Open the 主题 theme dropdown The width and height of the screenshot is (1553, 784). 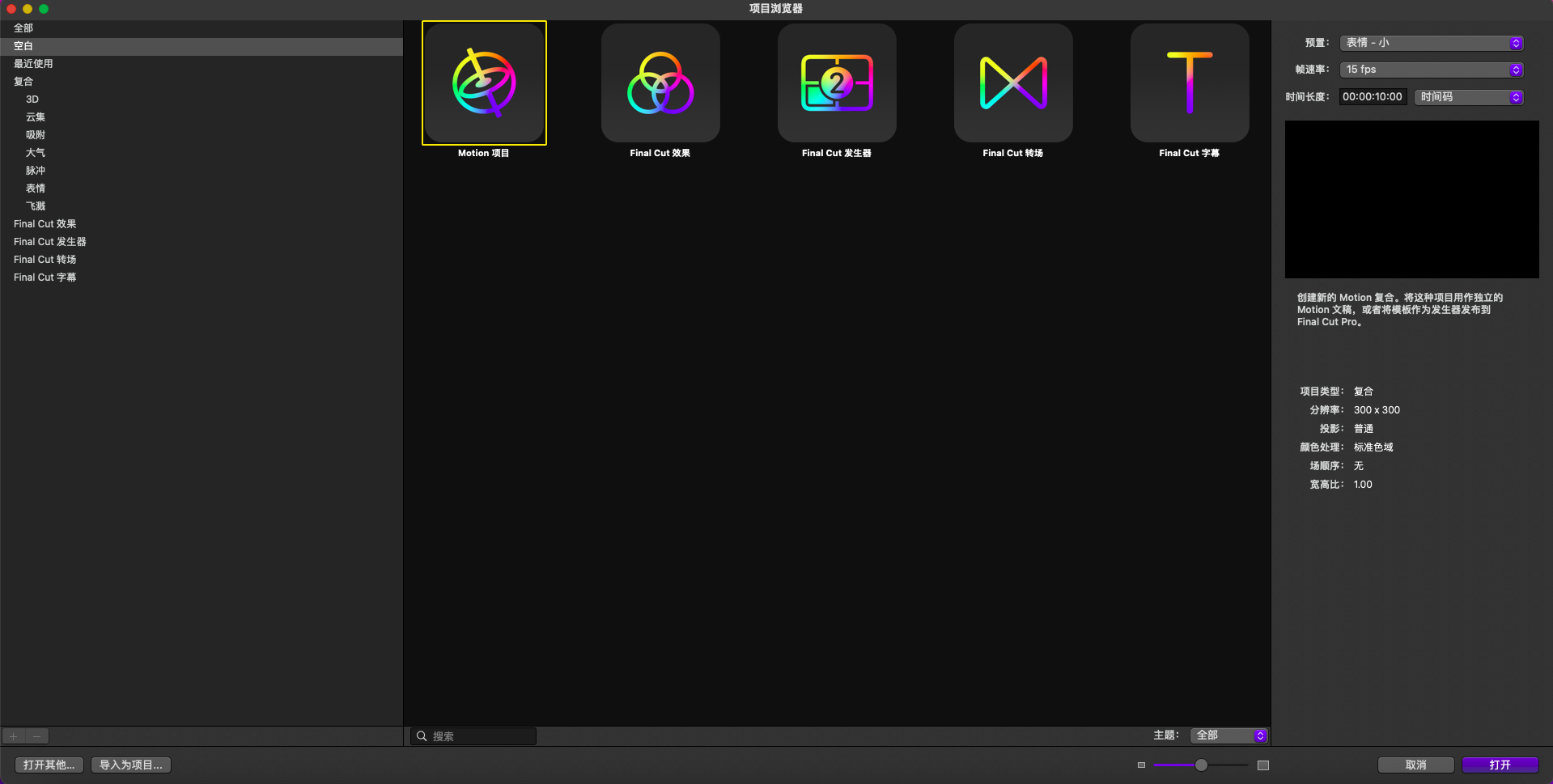[x=1228, y=735]
